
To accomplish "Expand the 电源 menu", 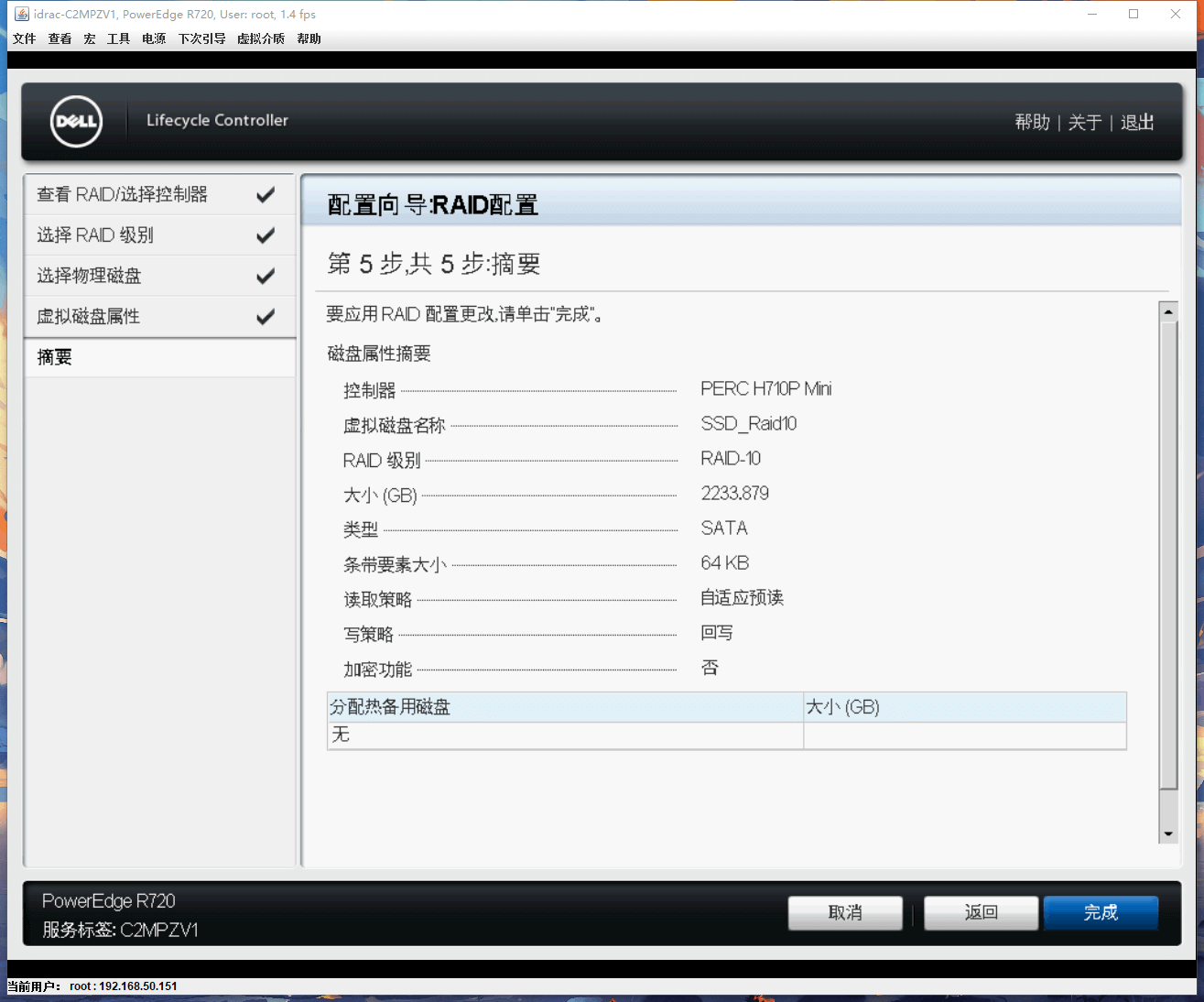I will [x=154, y=38].
